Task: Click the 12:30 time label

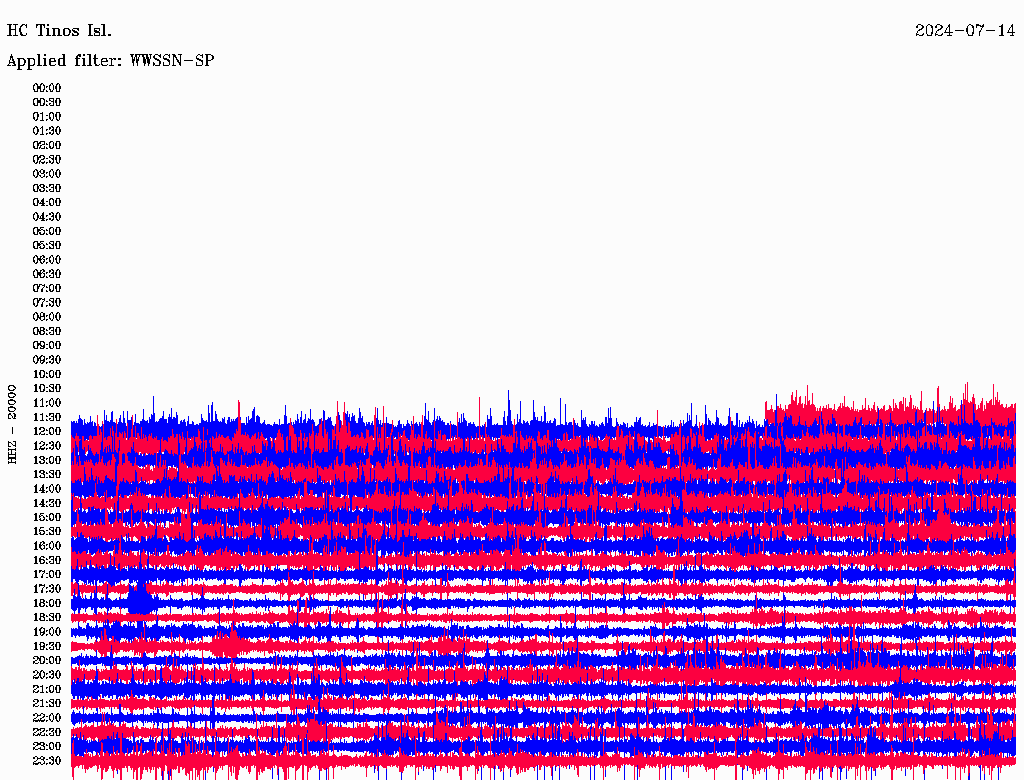Action: coord(47,446)
